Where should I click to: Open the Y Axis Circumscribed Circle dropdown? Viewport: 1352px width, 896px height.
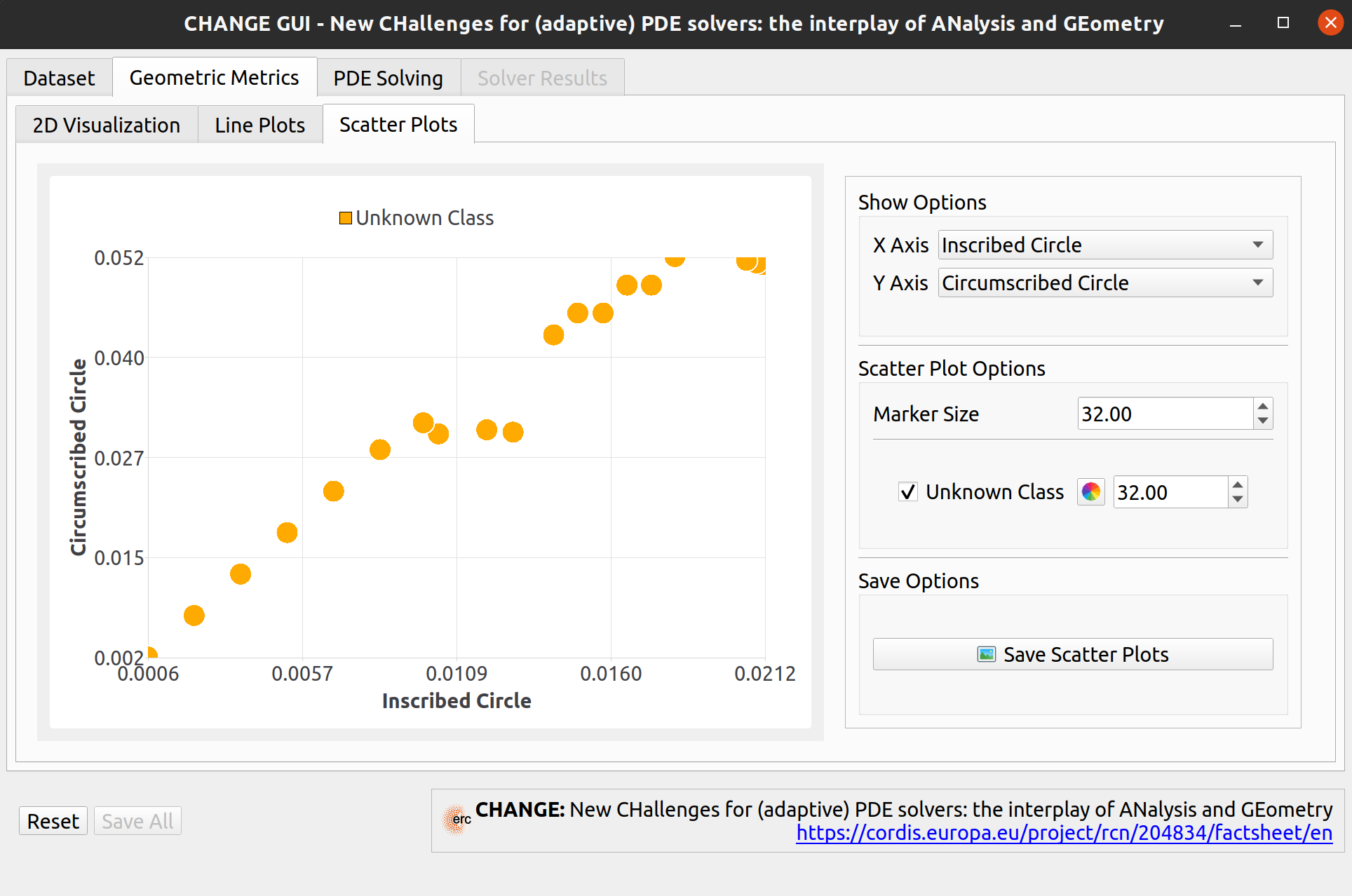tap(1105, 283)
